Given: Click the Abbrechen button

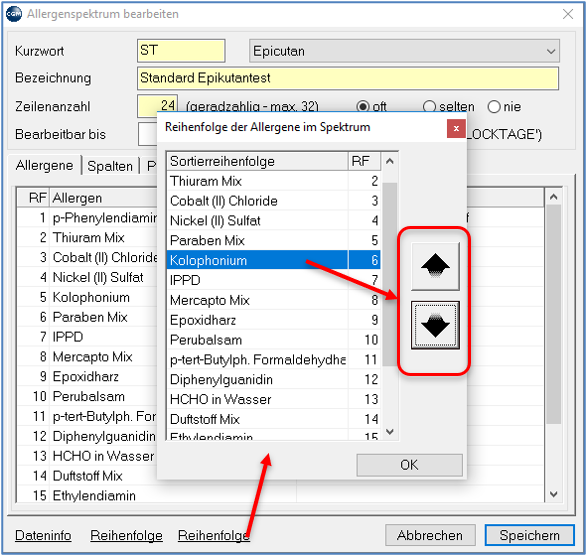Looking at the screenshot, I should (430, 535).
